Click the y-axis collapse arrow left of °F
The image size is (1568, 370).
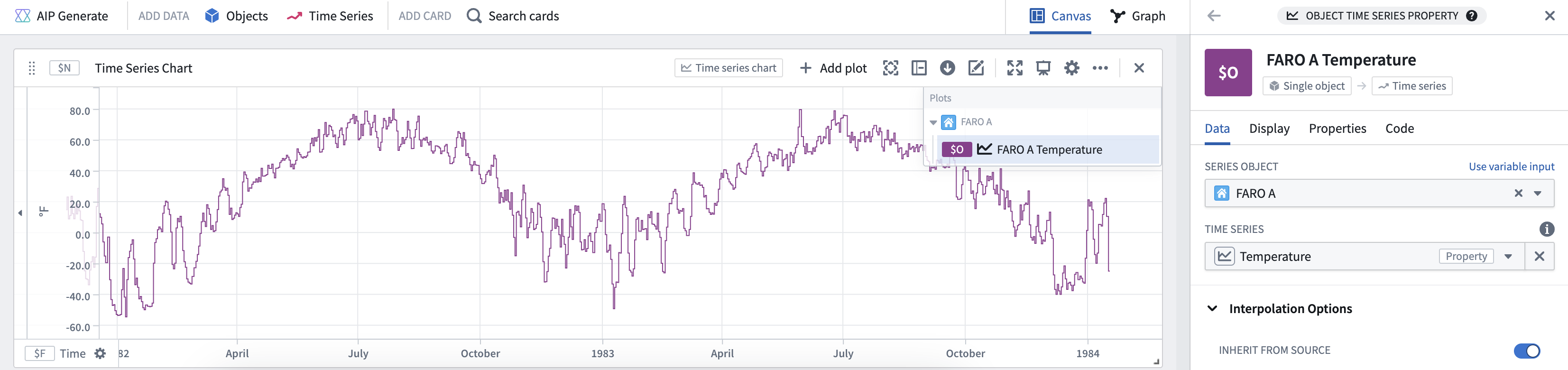click(x=20, y=213)
